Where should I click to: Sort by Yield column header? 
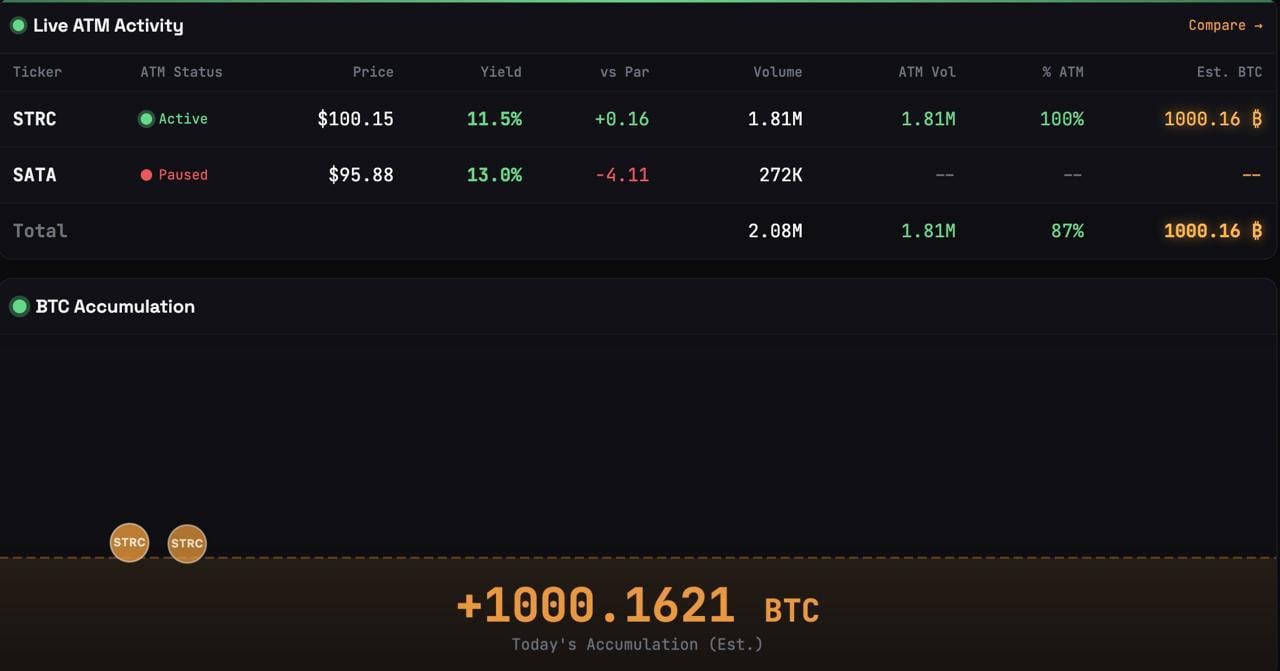point(500,72)
